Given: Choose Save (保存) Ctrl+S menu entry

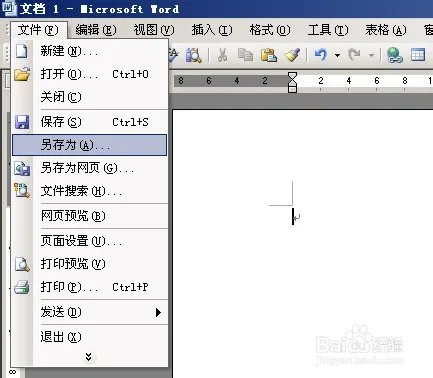Looking at the screenshot, I should pos(89,122).
